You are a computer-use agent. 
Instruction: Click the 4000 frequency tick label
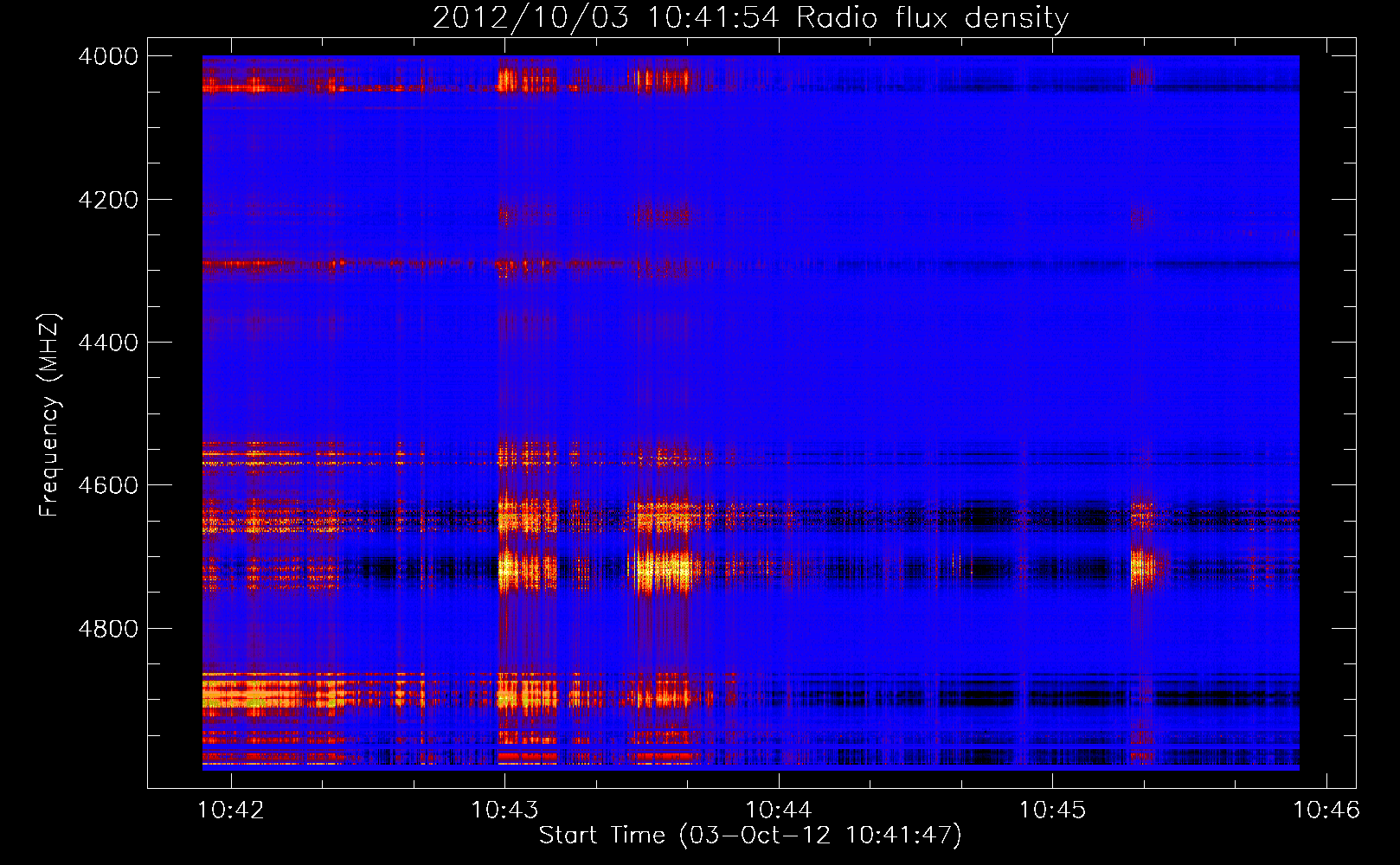(108, 56)
